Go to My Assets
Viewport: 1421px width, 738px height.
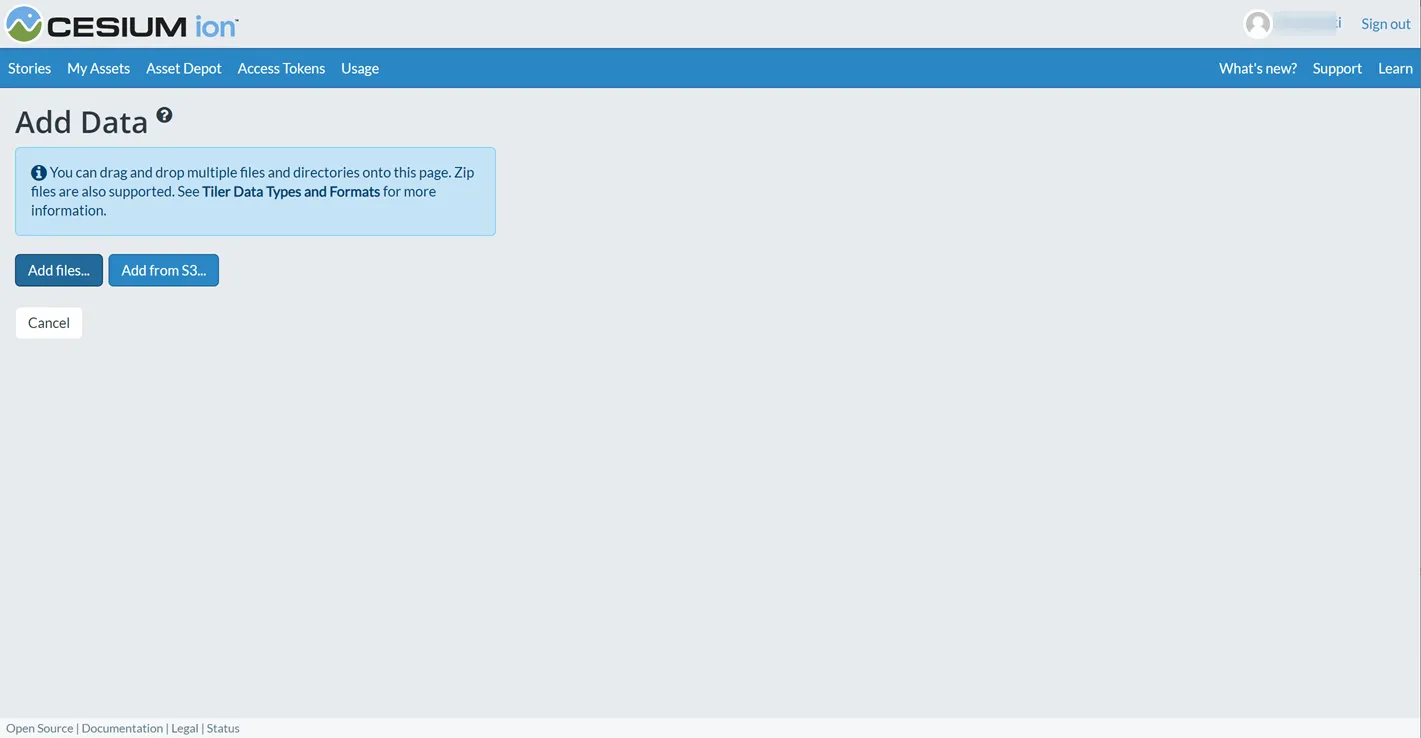98,68
